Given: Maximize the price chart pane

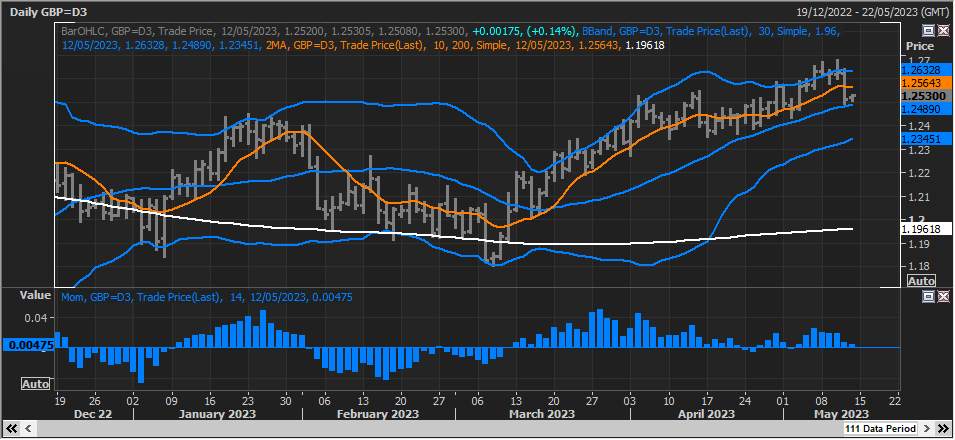Looking at the screenshot, I should (929, 30).
